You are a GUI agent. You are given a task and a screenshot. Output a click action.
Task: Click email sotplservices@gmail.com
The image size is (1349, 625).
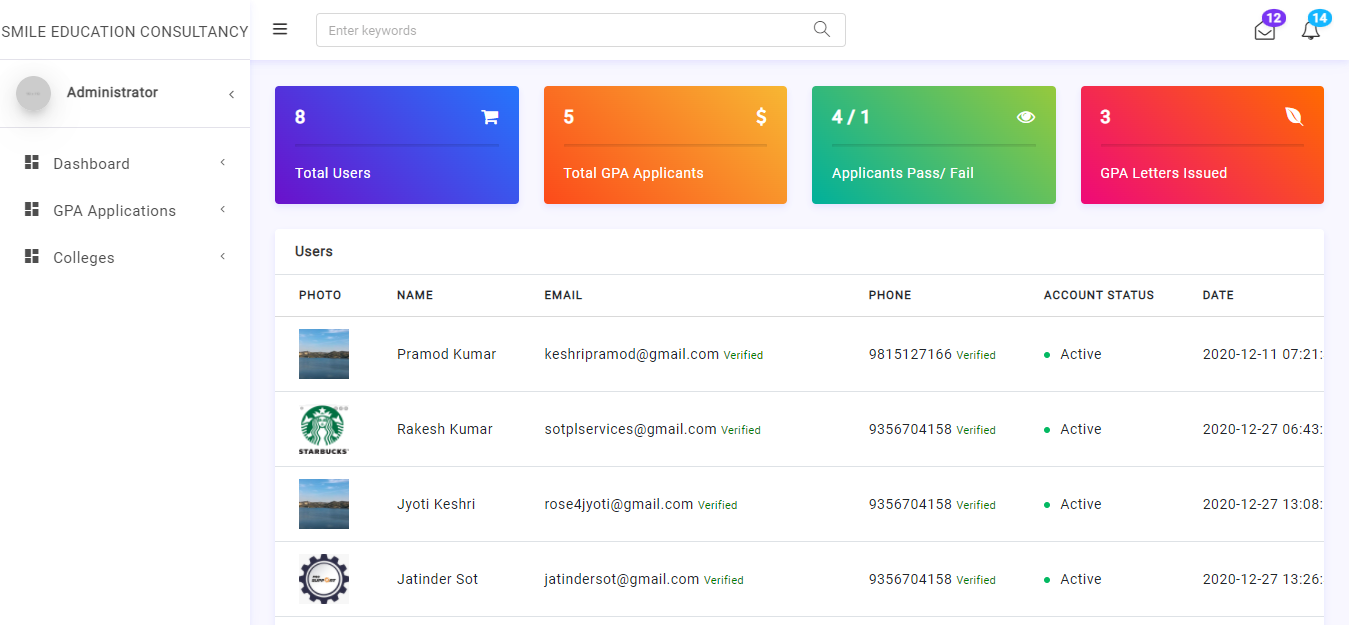click(x=630, y=429)
